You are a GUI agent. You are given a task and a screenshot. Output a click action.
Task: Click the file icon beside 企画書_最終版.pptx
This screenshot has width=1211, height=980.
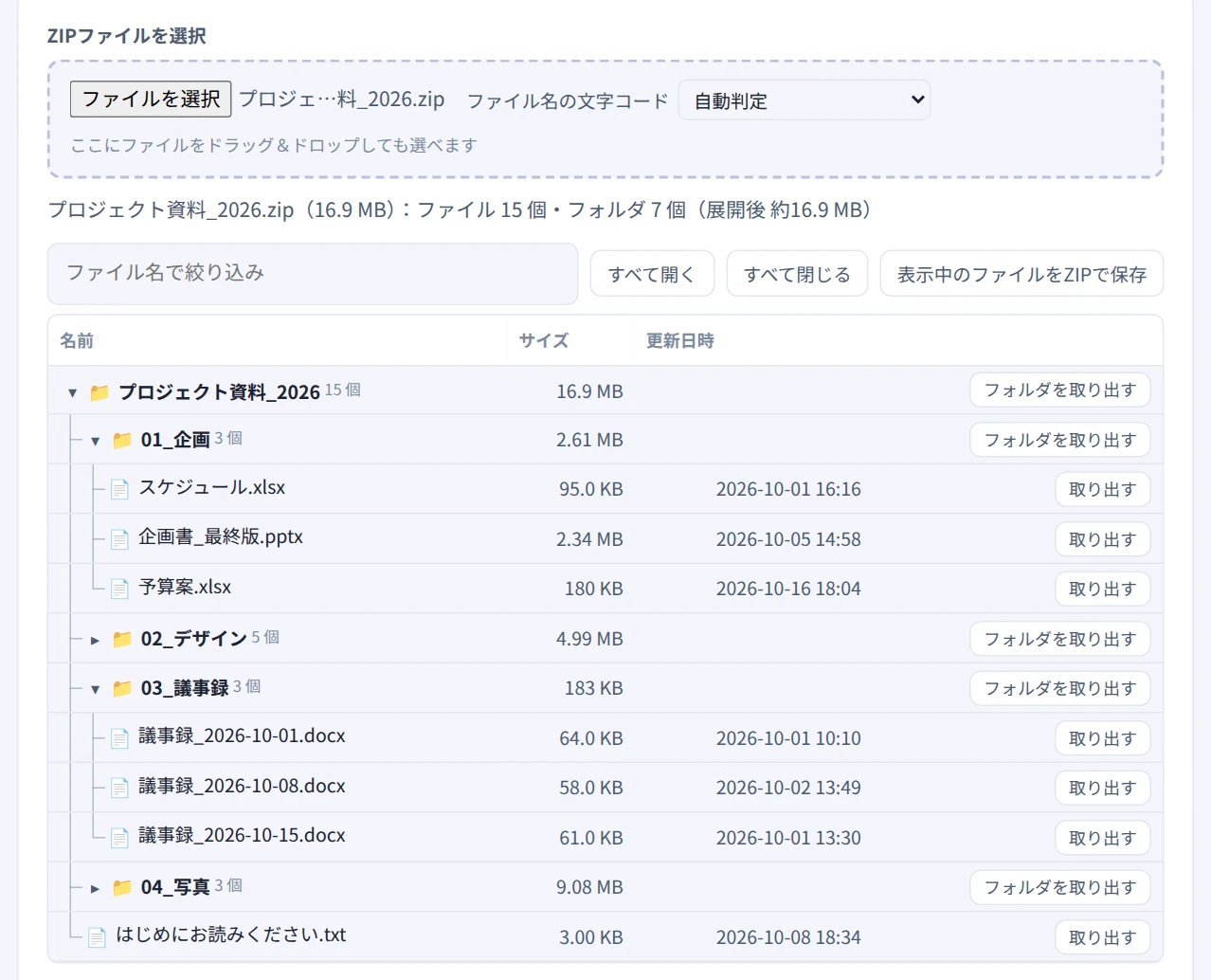[x=119, y=539]
